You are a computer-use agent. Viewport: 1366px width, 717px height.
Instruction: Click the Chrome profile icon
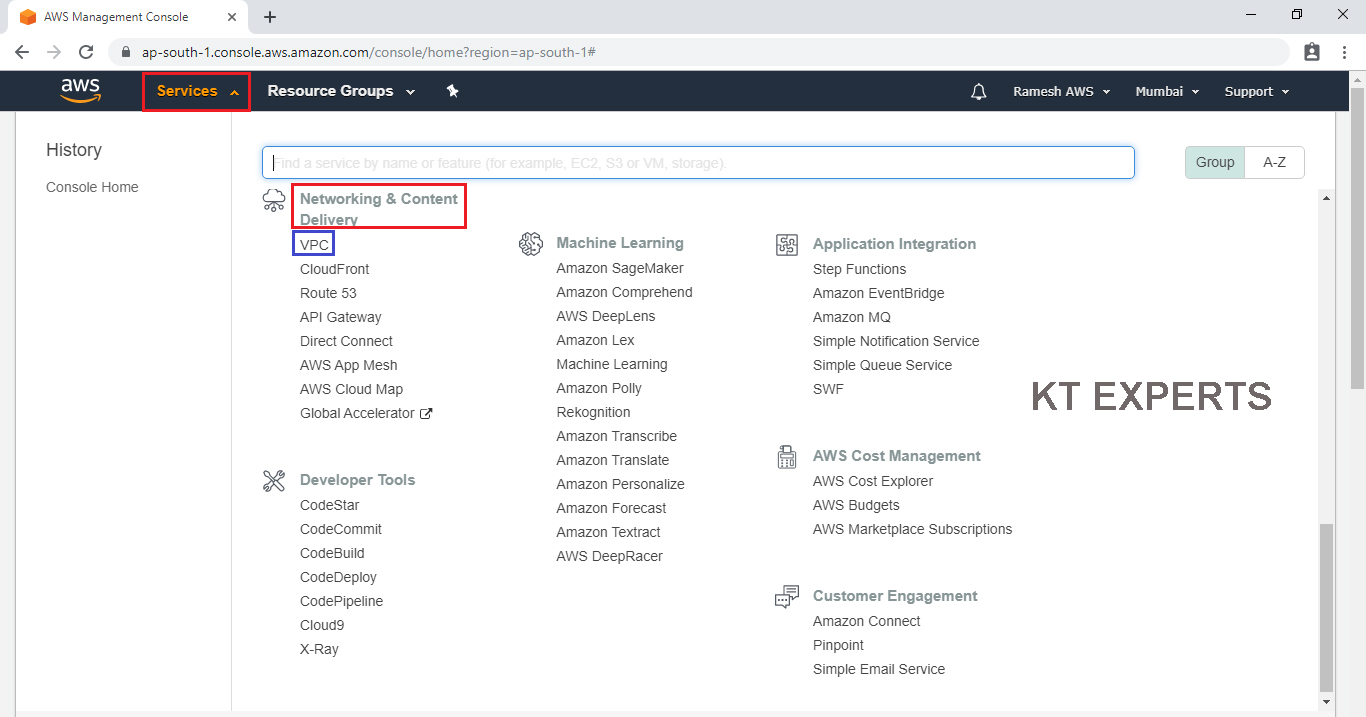(x=1312, y=52)
